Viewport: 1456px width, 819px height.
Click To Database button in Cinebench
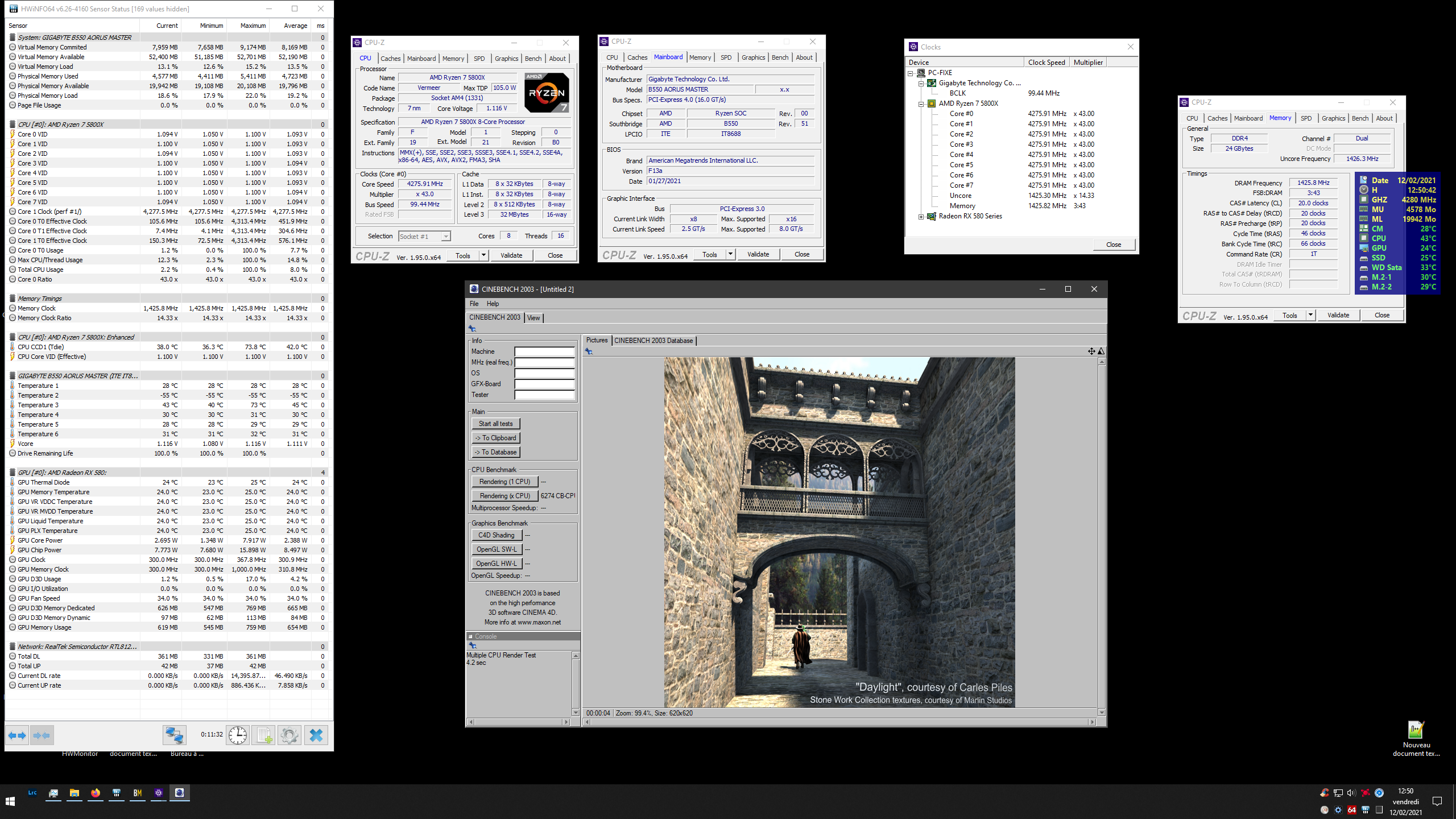495,452
